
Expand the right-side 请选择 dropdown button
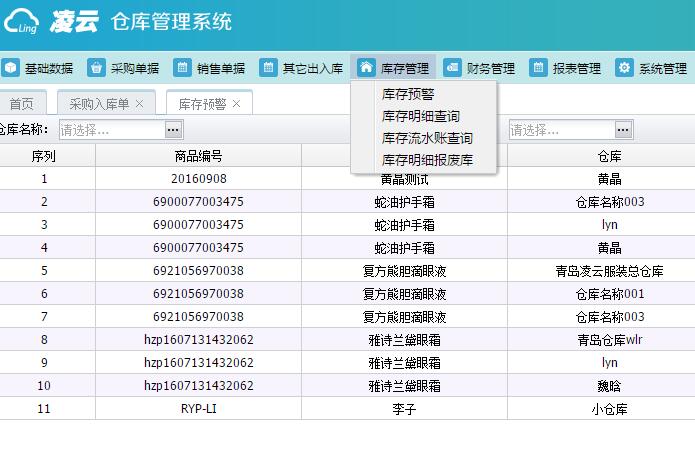point(624,129)
